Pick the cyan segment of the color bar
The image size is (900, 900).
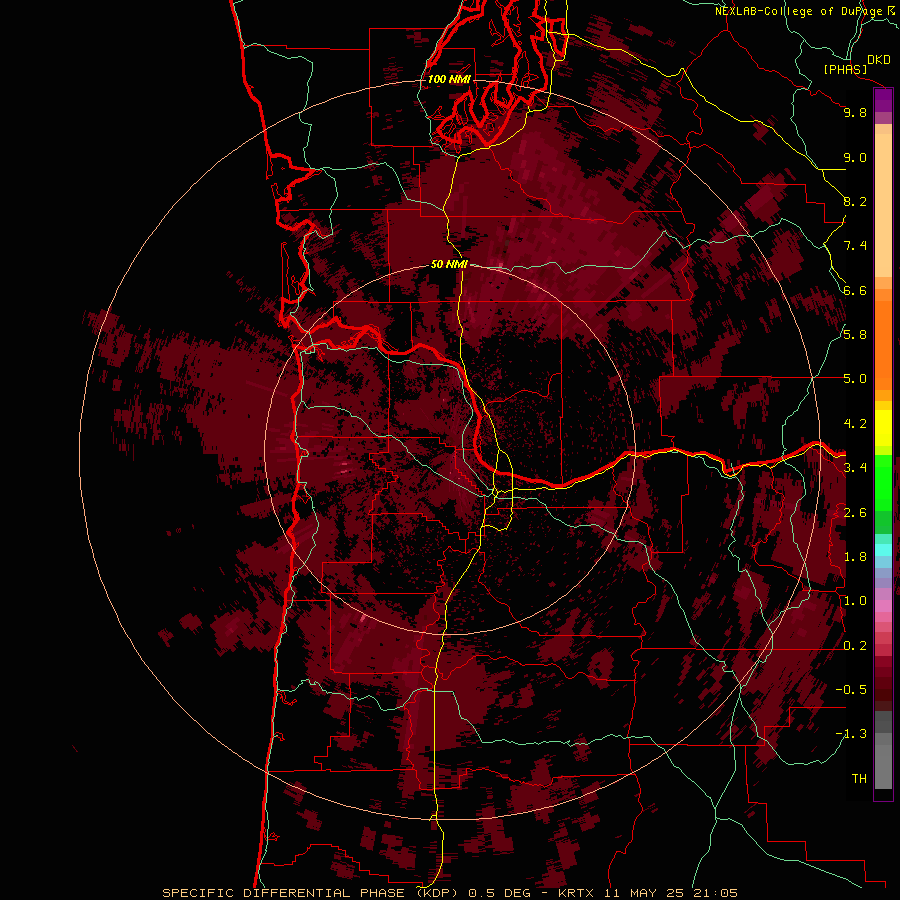pyautogui.click(x=883, y=550)
